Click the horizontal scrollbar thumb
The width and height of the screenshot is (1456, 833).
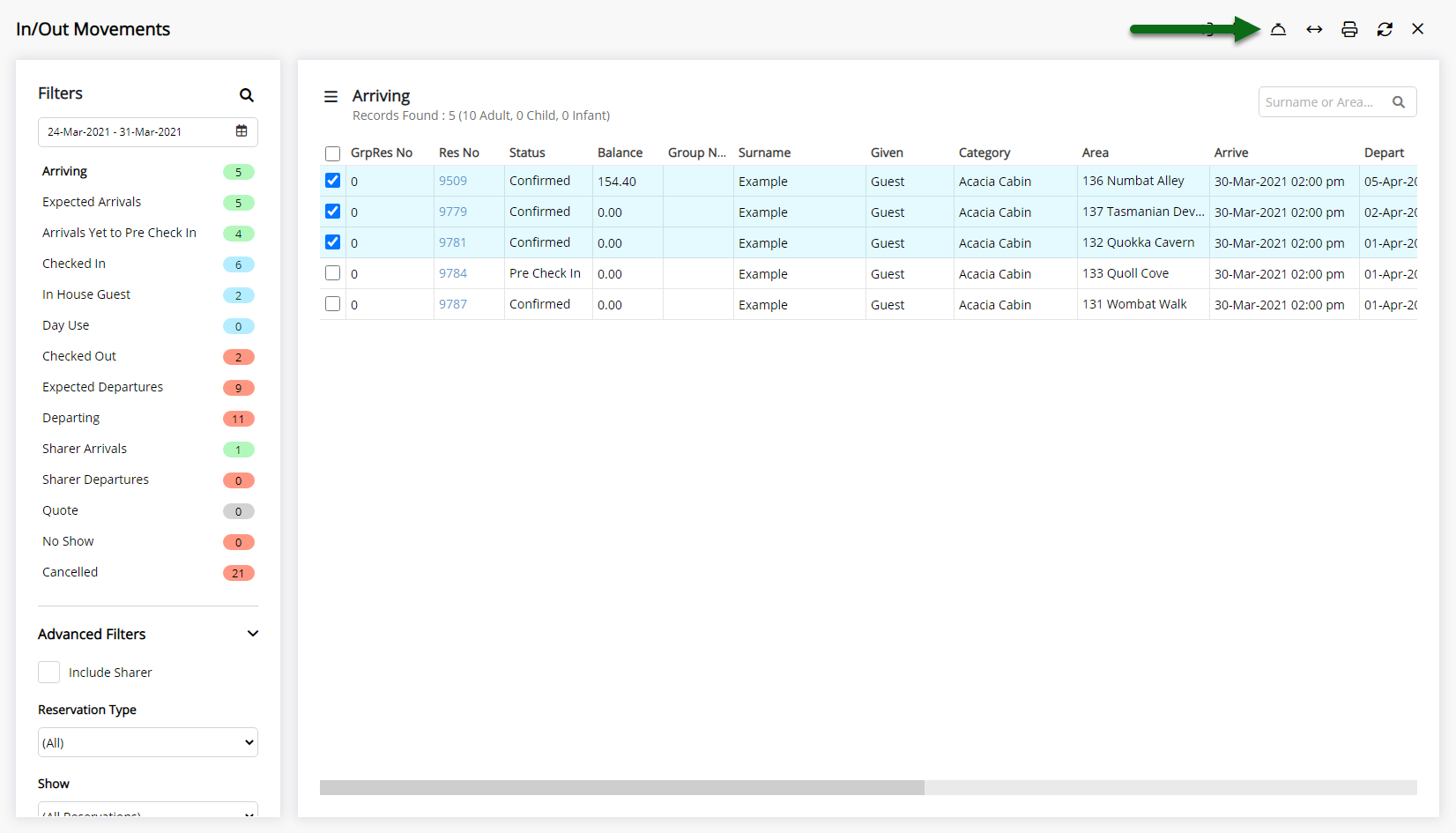tap(622, 788)
